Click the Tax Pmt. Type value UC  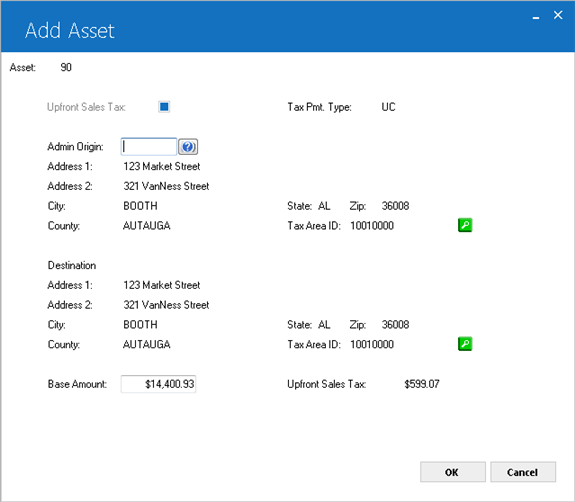pos(388,107)
